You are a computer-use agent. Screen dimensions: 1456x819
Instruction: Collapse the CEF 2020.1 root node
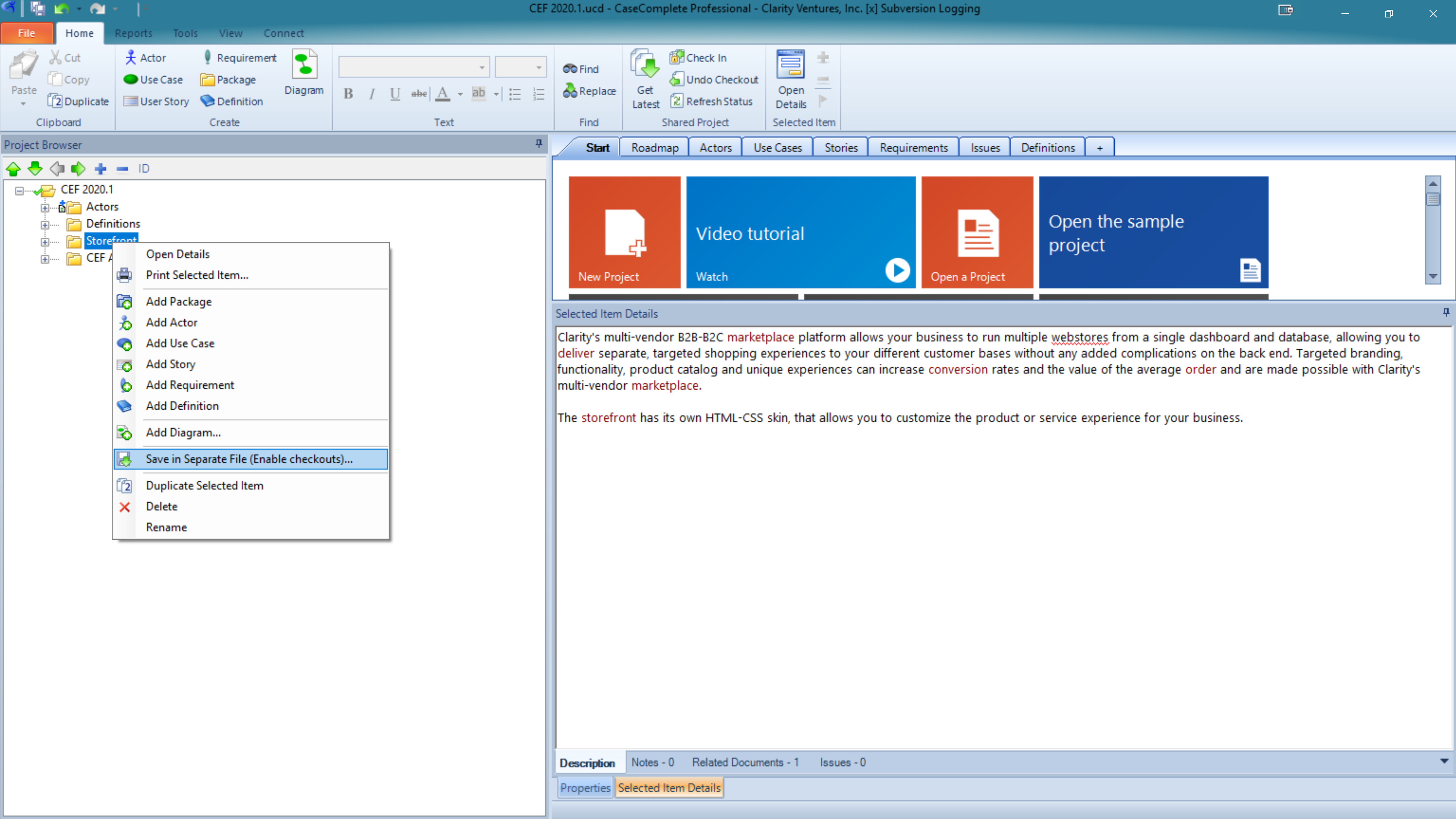click(19, 190)
